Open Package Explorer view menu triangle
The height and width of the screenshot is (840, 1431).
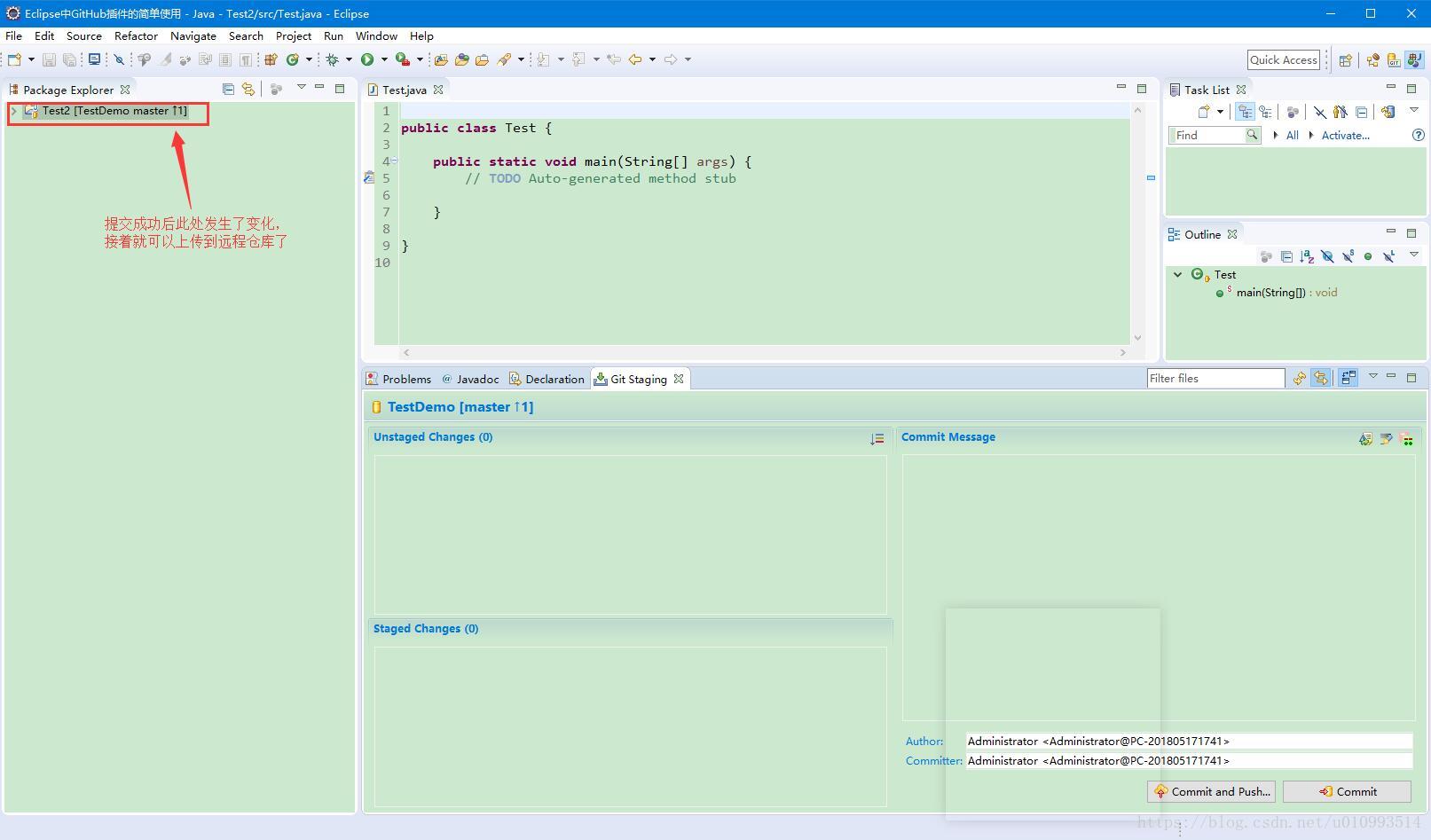(301, 87)
